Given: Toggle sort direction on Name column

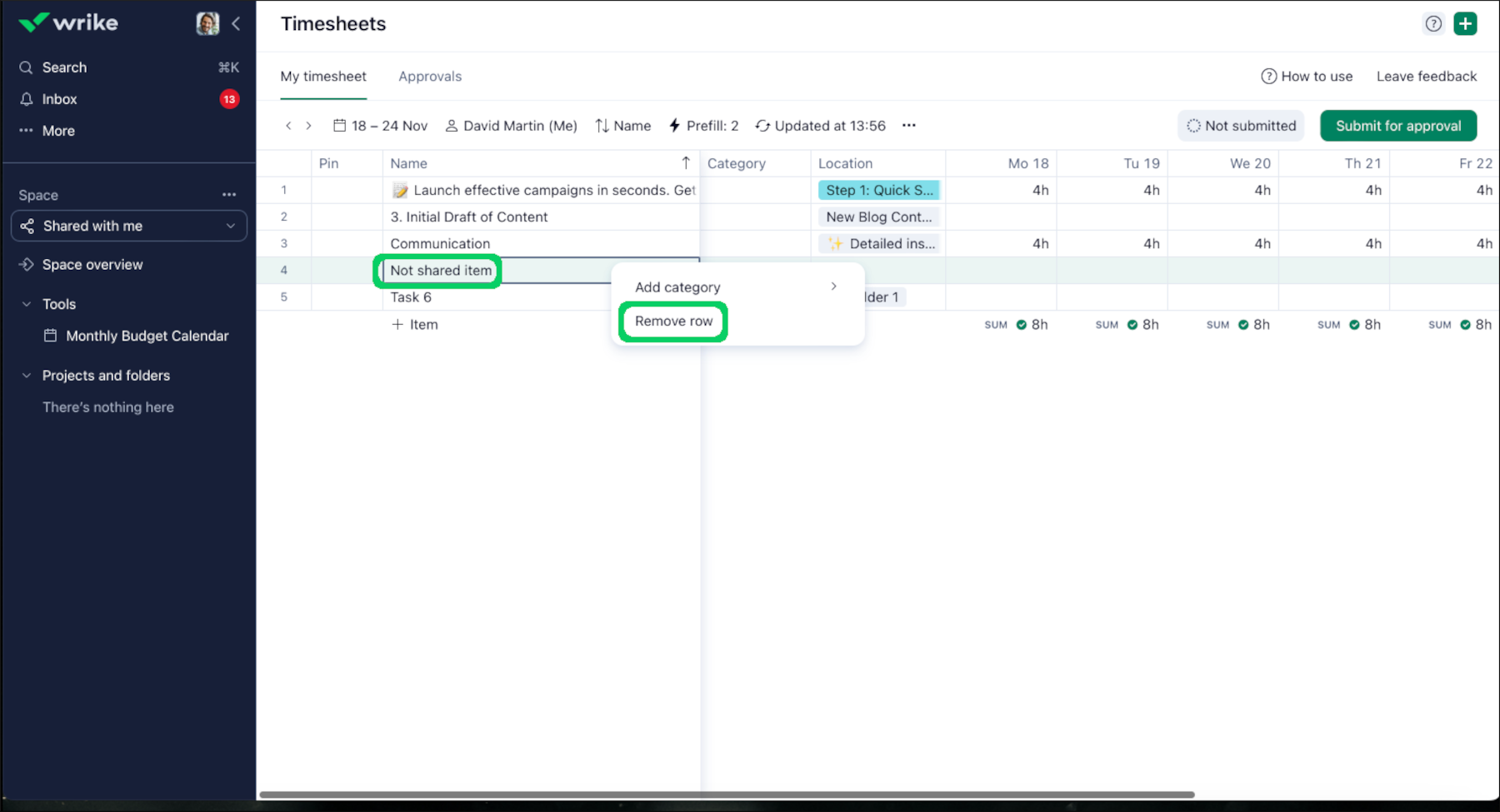Looking at the screenshot, I should 686,162.
